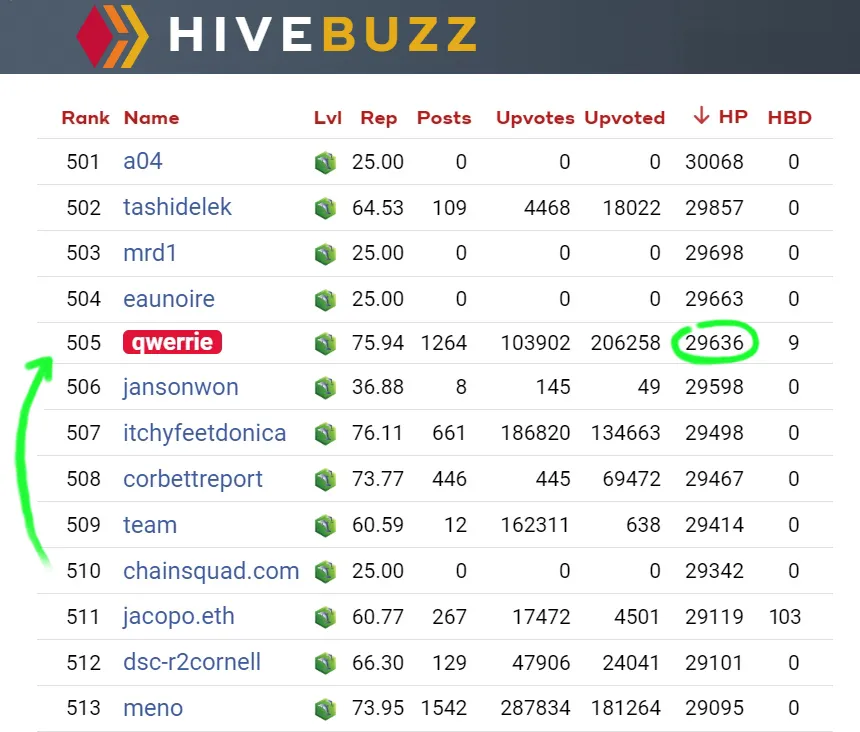Select reputation 36.88 for jansonwon
Viewport: 860px width, 732px height.
tap(378, 387)
